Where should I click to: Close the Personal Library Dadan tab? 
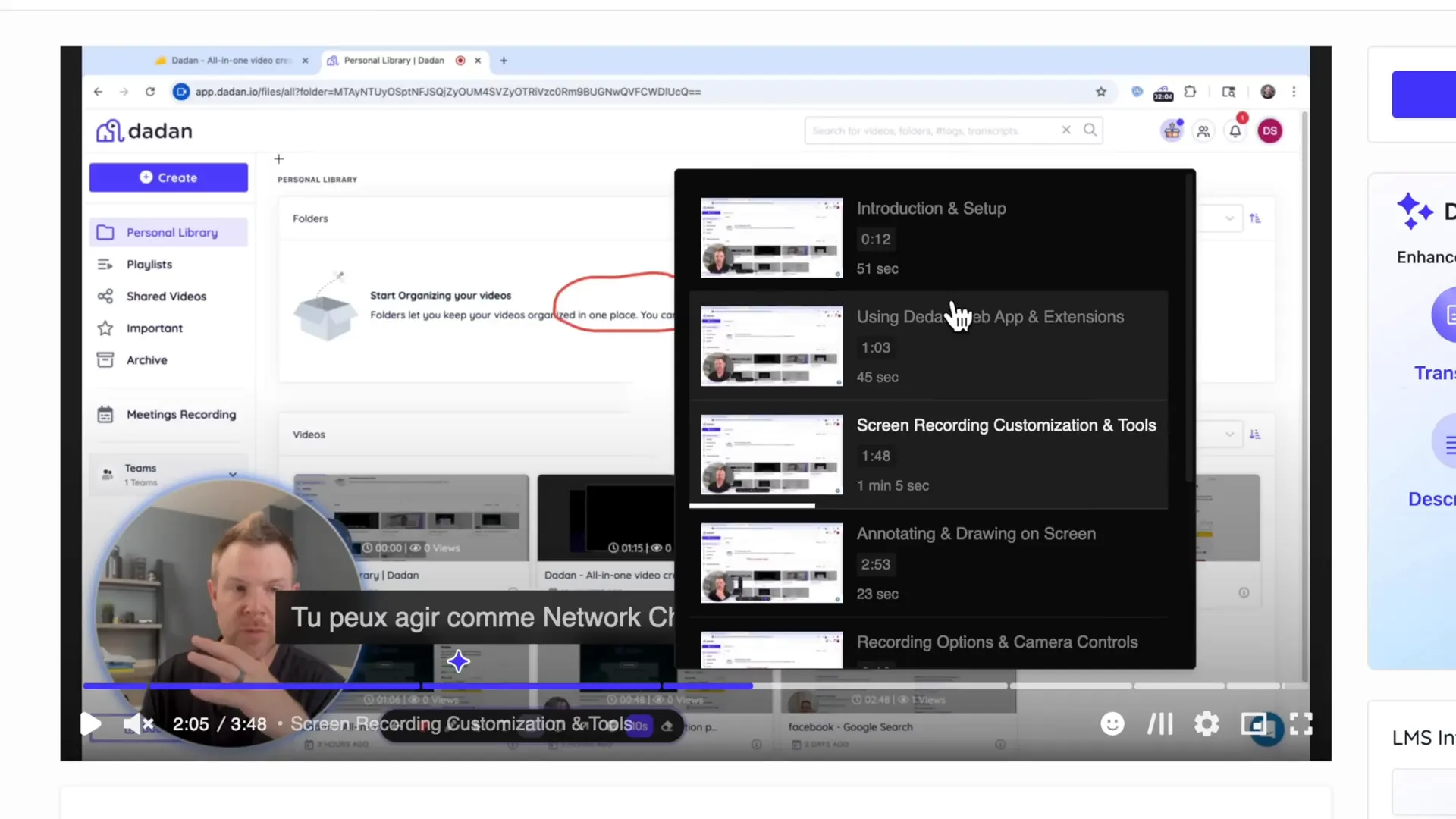pos(478,61)
